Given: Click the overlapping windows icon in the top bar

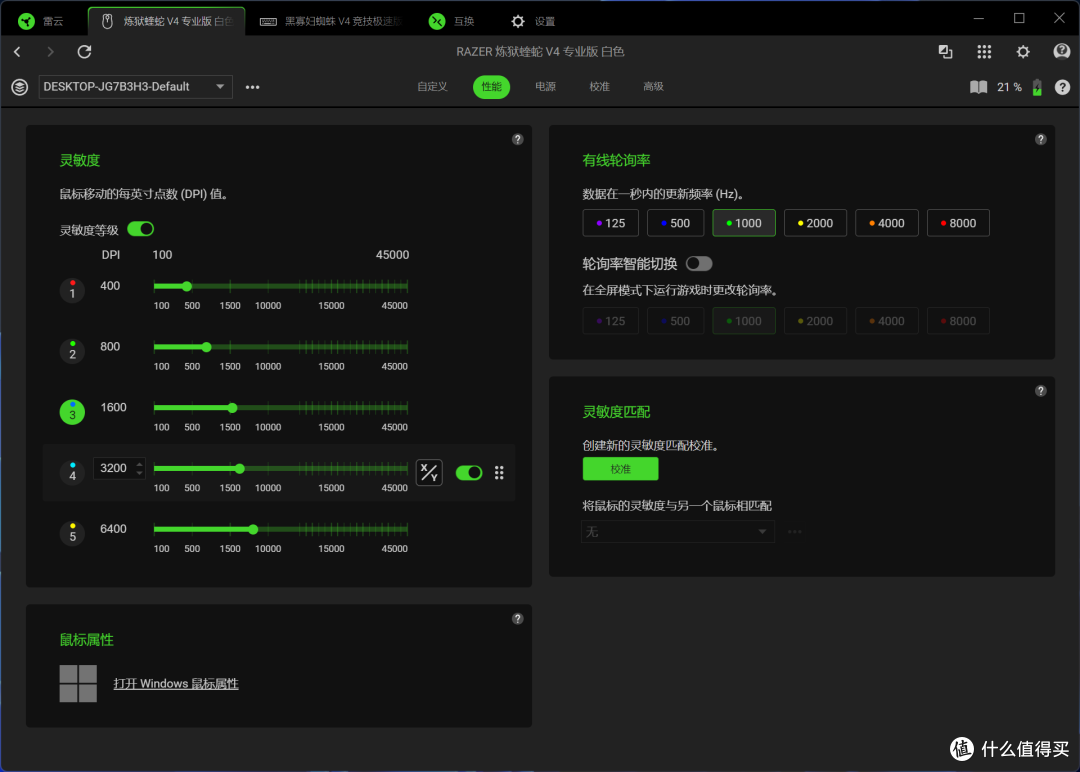Looking at the screenshot, I should pos(945,52).
